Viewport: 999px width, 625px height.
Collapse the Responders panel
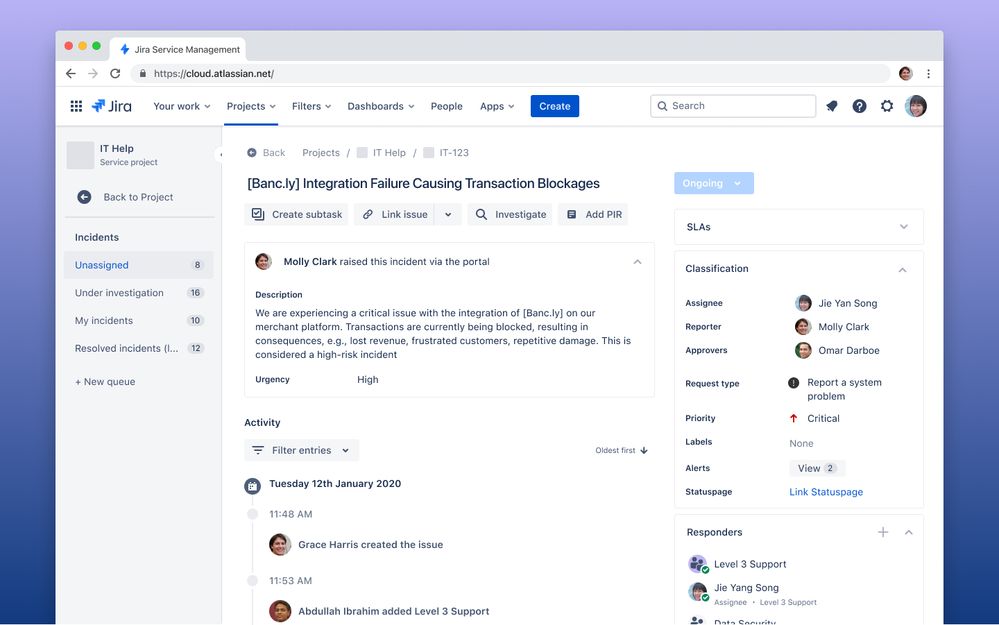coord(909,533)
